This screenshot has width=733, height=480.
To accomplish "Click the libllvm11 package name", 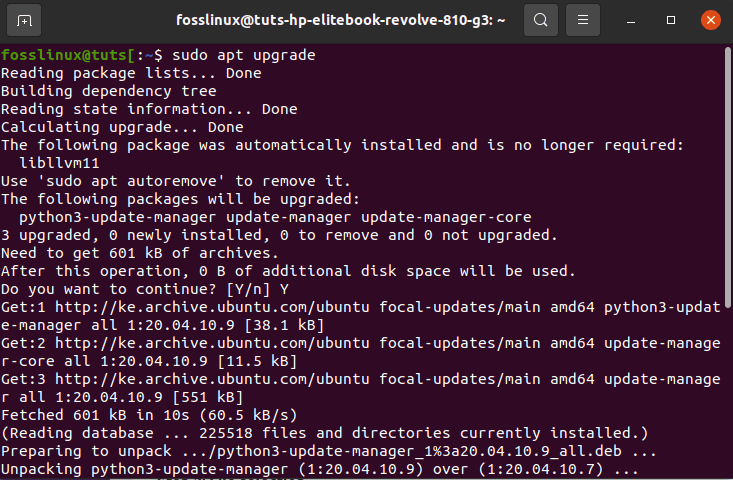I will 60,163.
